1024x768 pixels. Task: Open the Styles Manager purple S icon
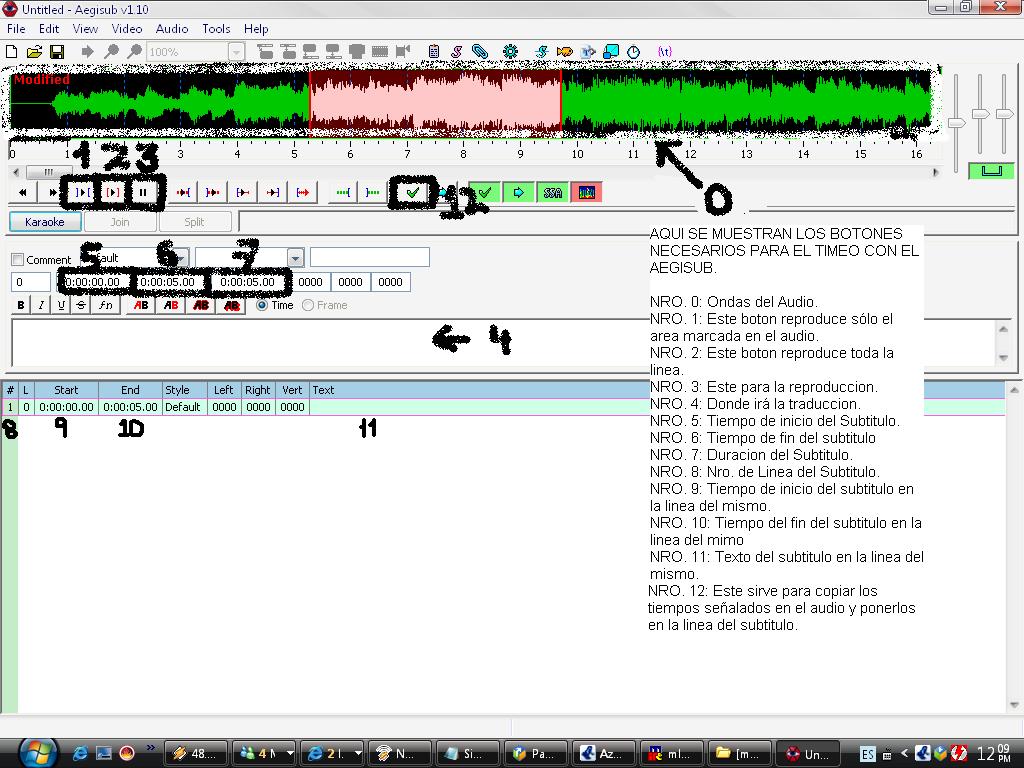pyautogui.click(x=456, y=52)
